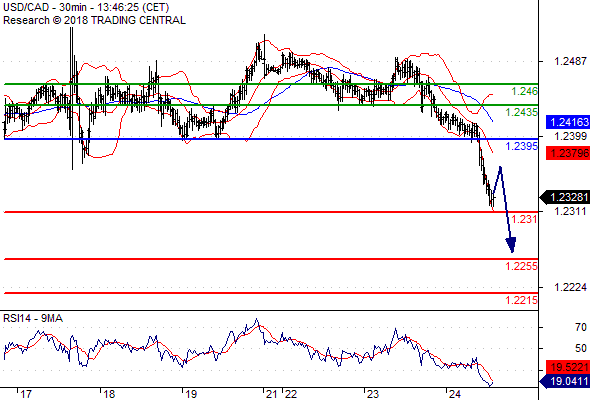This screenshot has width=590, height=400.
Task: Click the blue 19.0411 RSI value marker
Action: click(565, 382)
